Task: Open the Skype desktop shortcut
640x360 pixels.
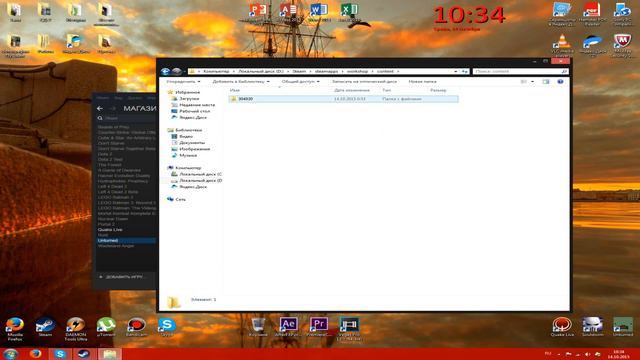Action: [x=167, y=327]
